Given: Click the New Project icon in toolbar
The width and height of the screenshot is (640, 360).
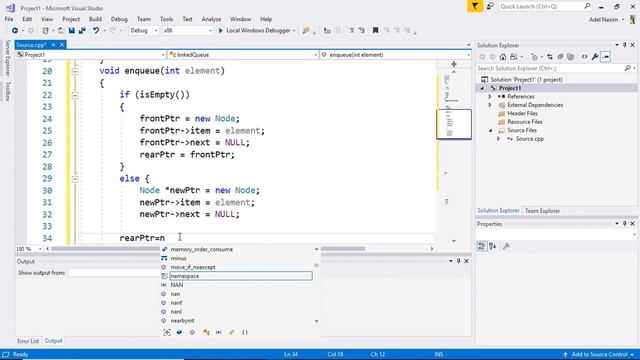Looking at the screenshot, I should tap(45, 31).
